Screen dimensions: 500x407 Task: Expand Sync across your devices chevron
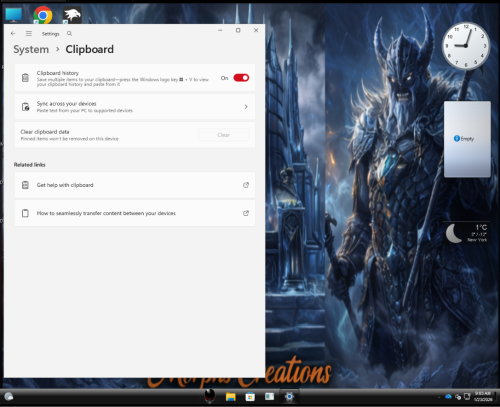coord(246,107)
